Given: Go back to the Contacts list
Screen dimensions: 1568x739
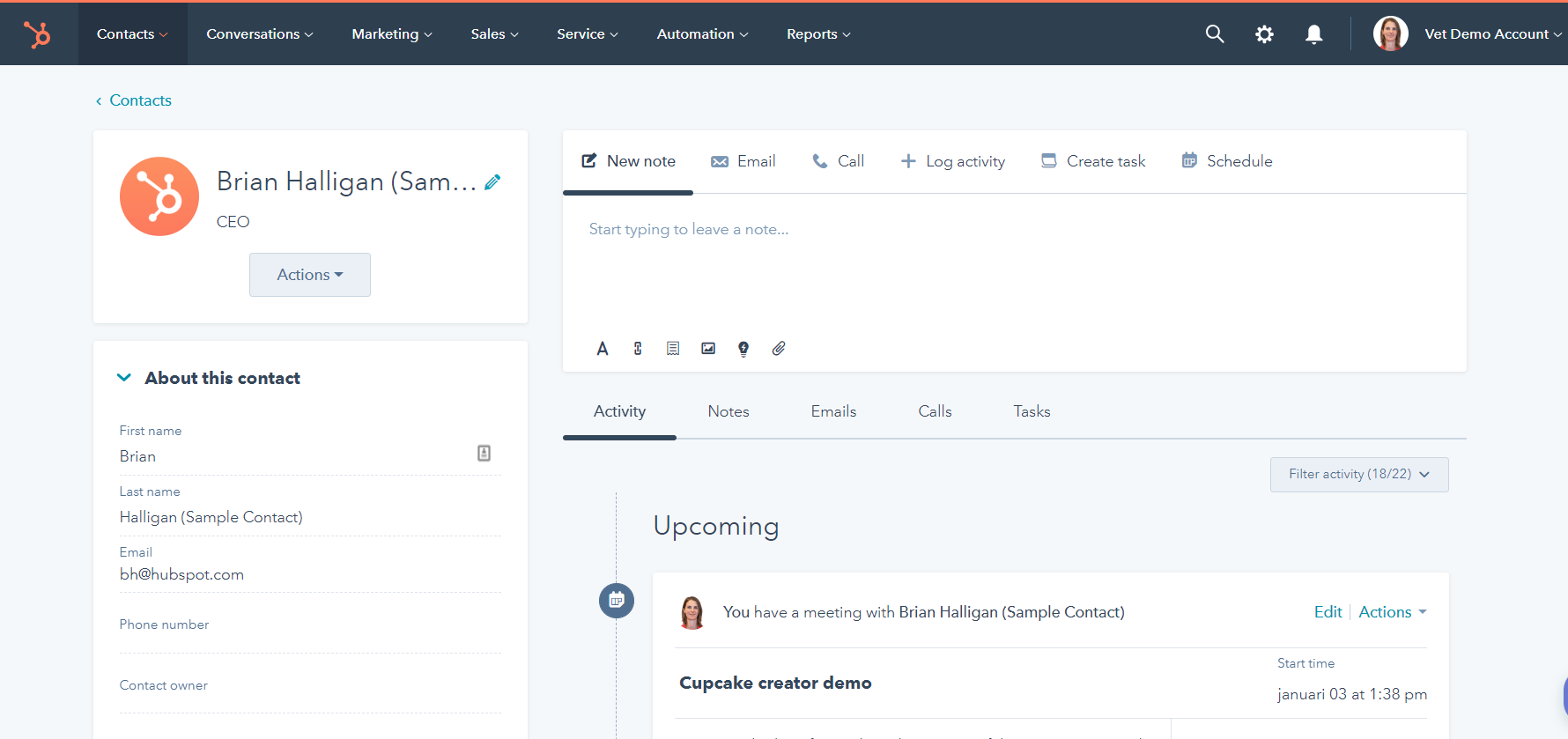Looking at the screenshot, I should point(134,100).
